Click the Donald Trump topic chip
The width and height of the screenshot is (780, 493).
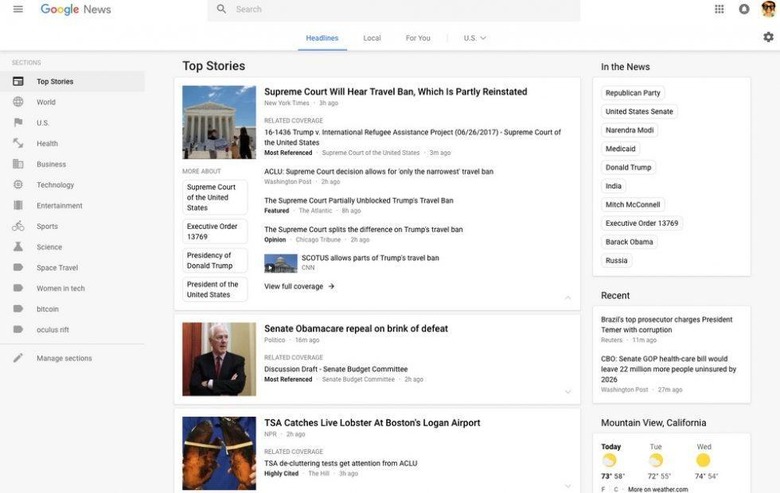(x=628, y=167)
